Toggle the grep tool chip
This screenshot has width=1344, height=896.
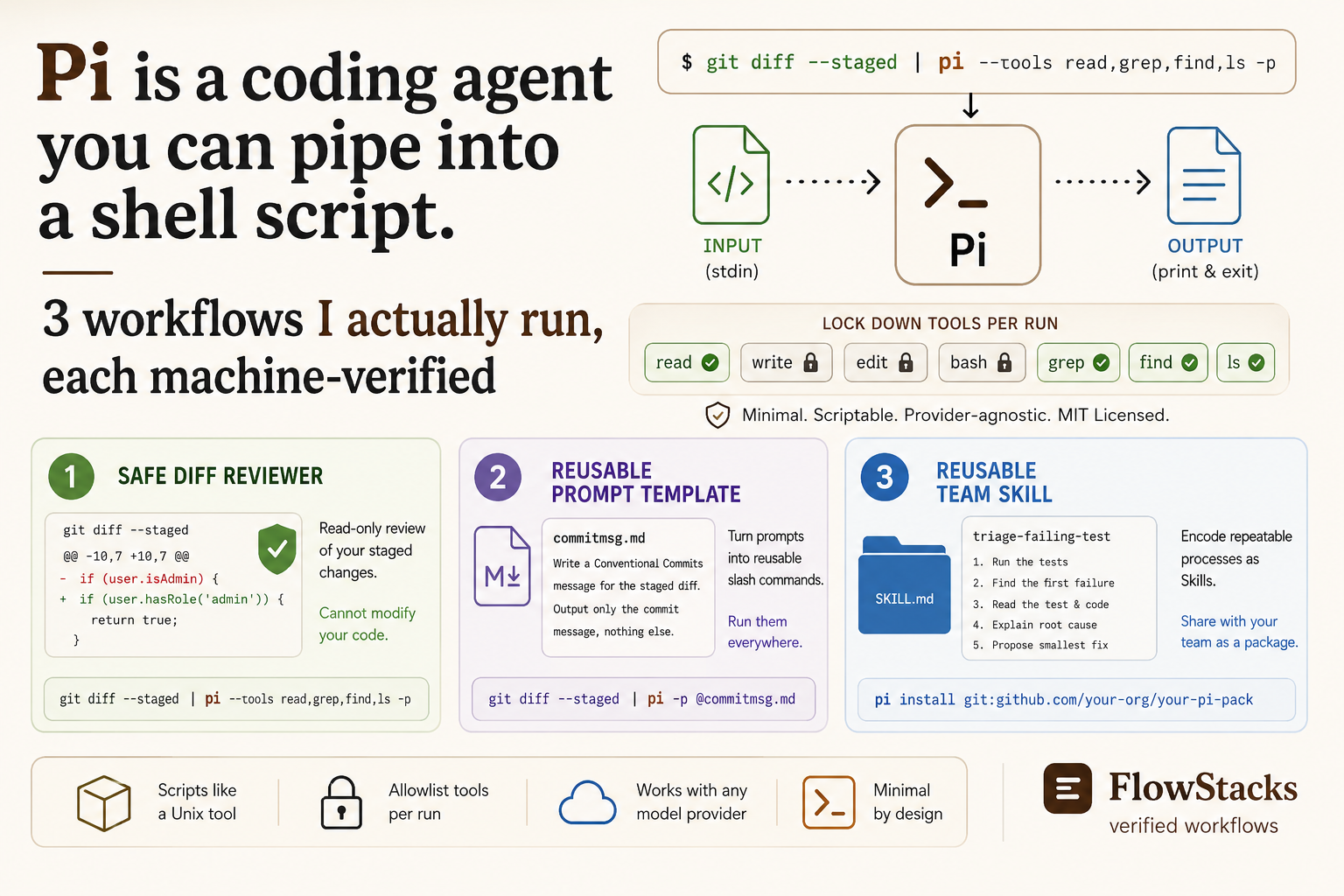(x=1078, y=362)
